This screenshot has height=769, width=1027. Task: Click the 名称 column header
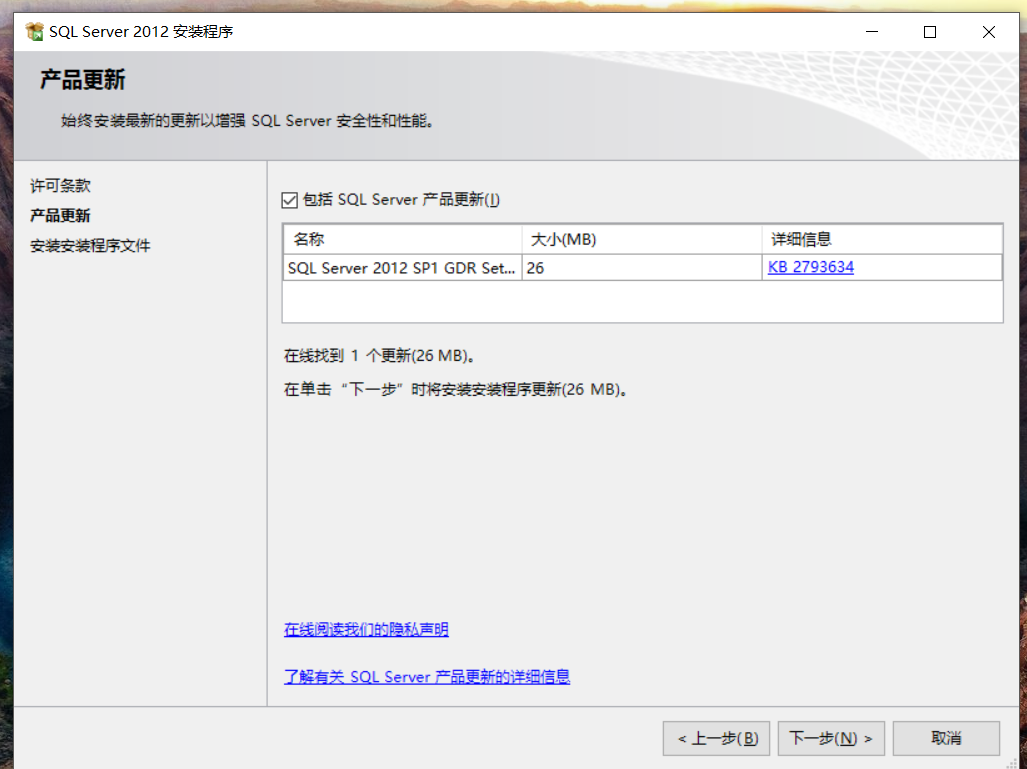click(x=402, y=239)
